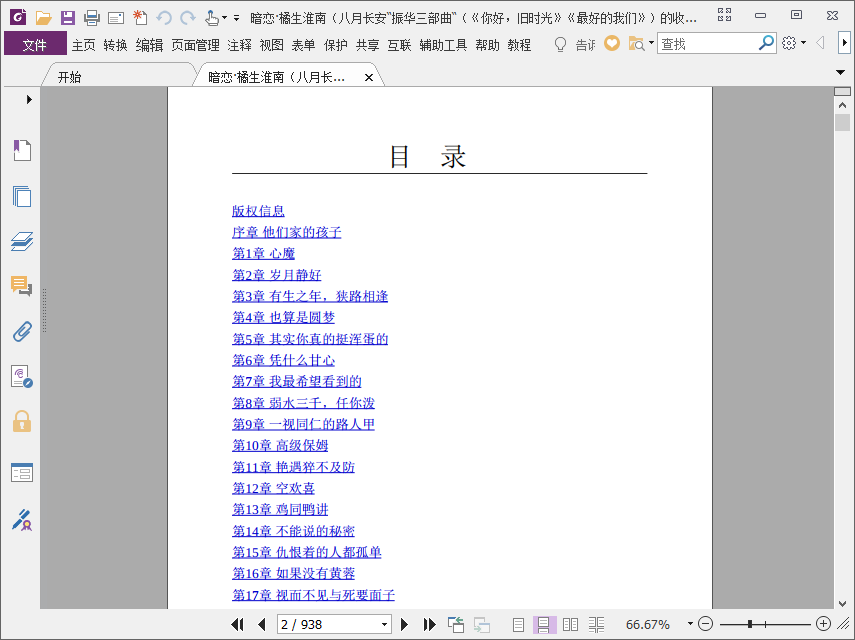
Task: Open the zoom percentage 66.67% dropdown
Action: 690,624
